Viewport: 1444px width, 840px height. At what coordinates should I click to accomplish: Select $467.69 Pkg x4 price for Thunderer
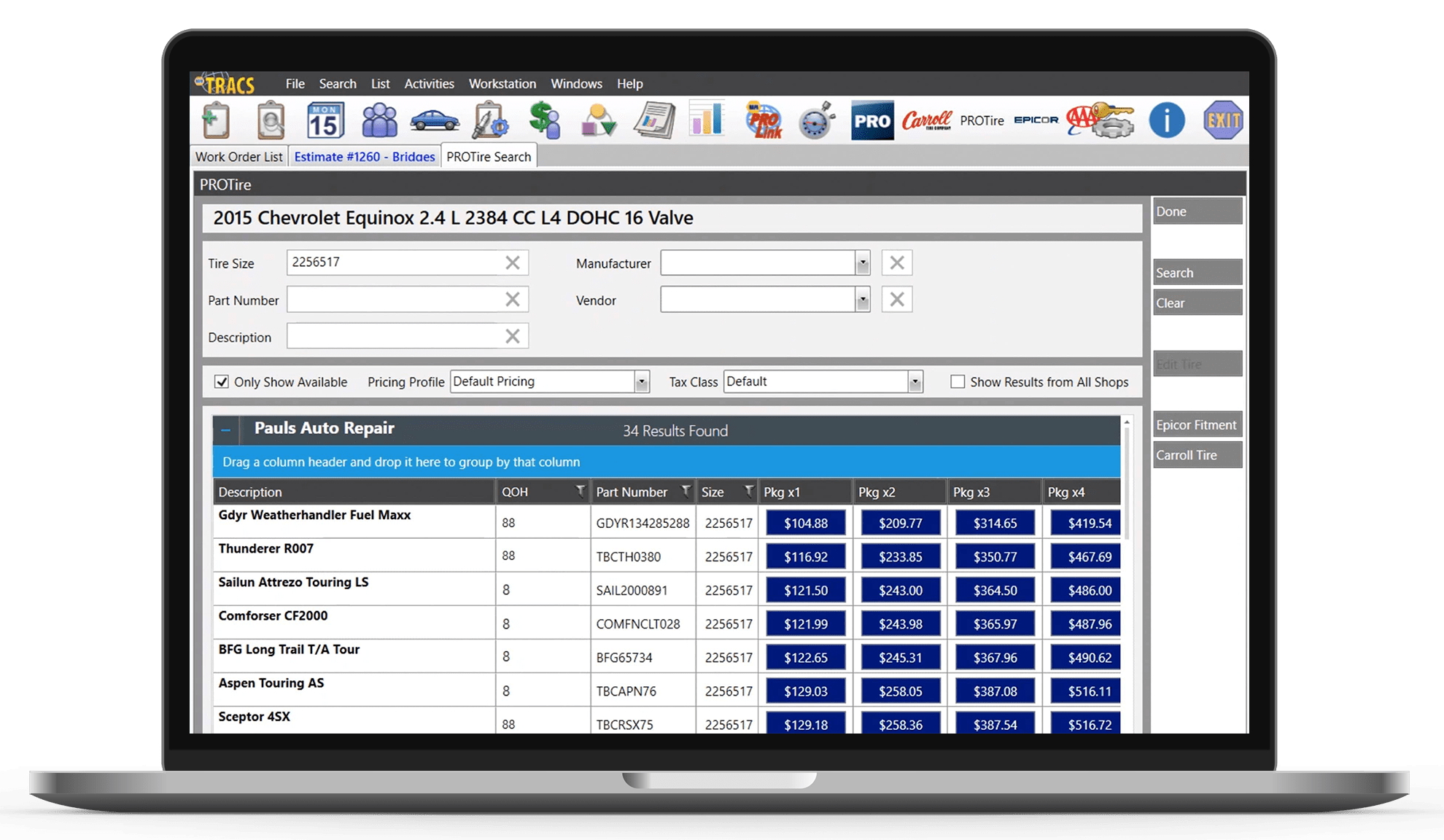tap(1086, 556)
